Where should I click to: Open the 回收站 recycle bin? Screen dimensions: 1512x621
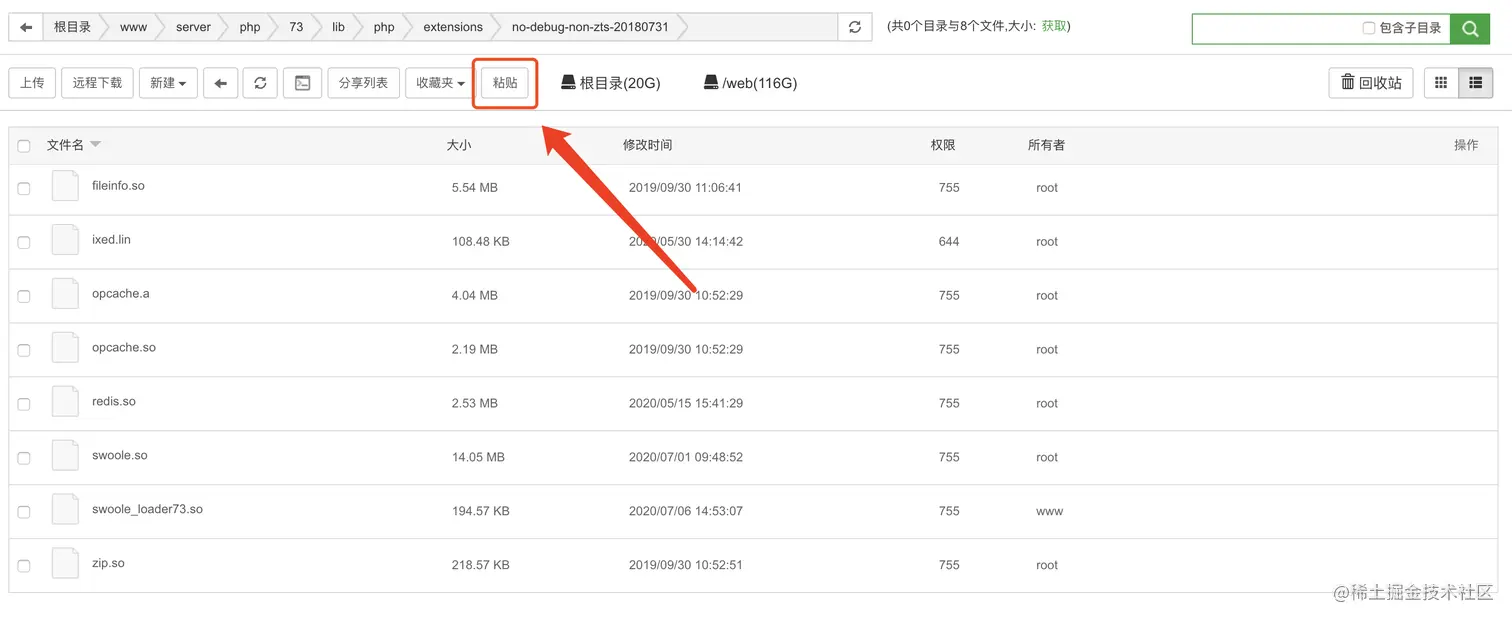(1371, 83)
